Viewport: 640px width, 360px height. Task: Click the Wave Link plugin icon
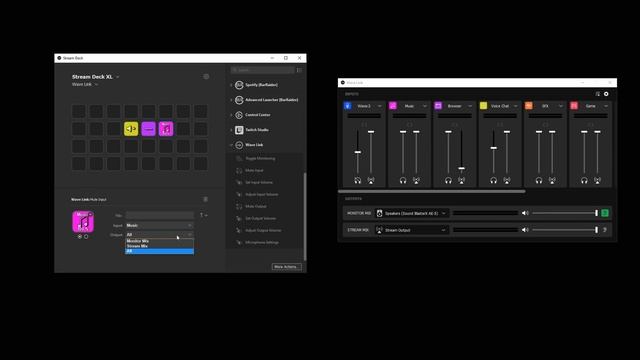(239, 145)
